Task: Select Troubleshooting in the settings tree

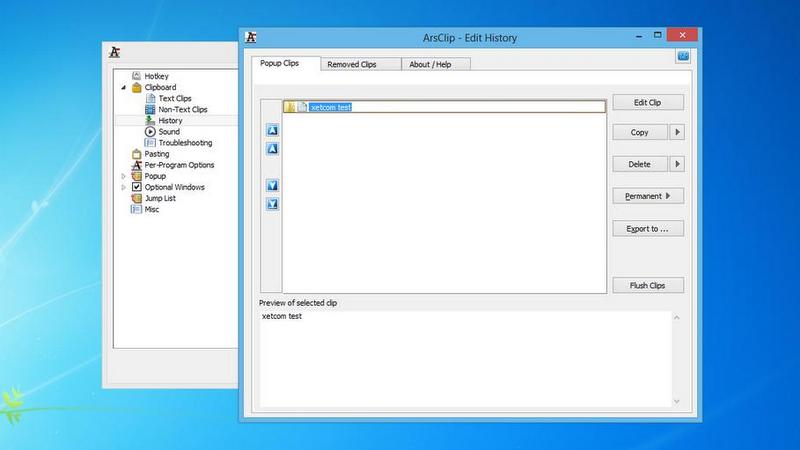Action: point(185,143)
